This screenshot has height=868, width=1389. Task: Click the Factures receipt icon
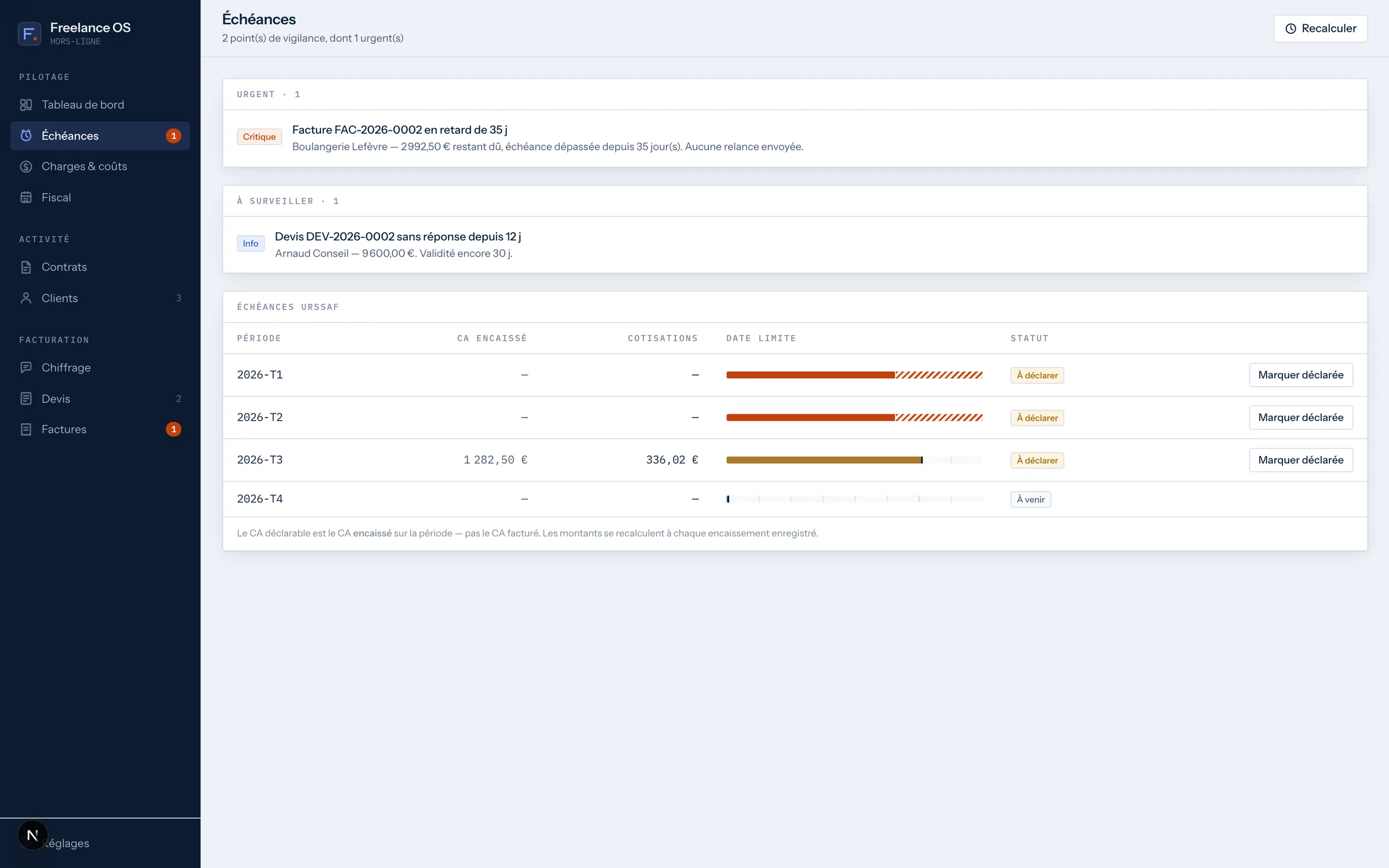coord(26,429)
